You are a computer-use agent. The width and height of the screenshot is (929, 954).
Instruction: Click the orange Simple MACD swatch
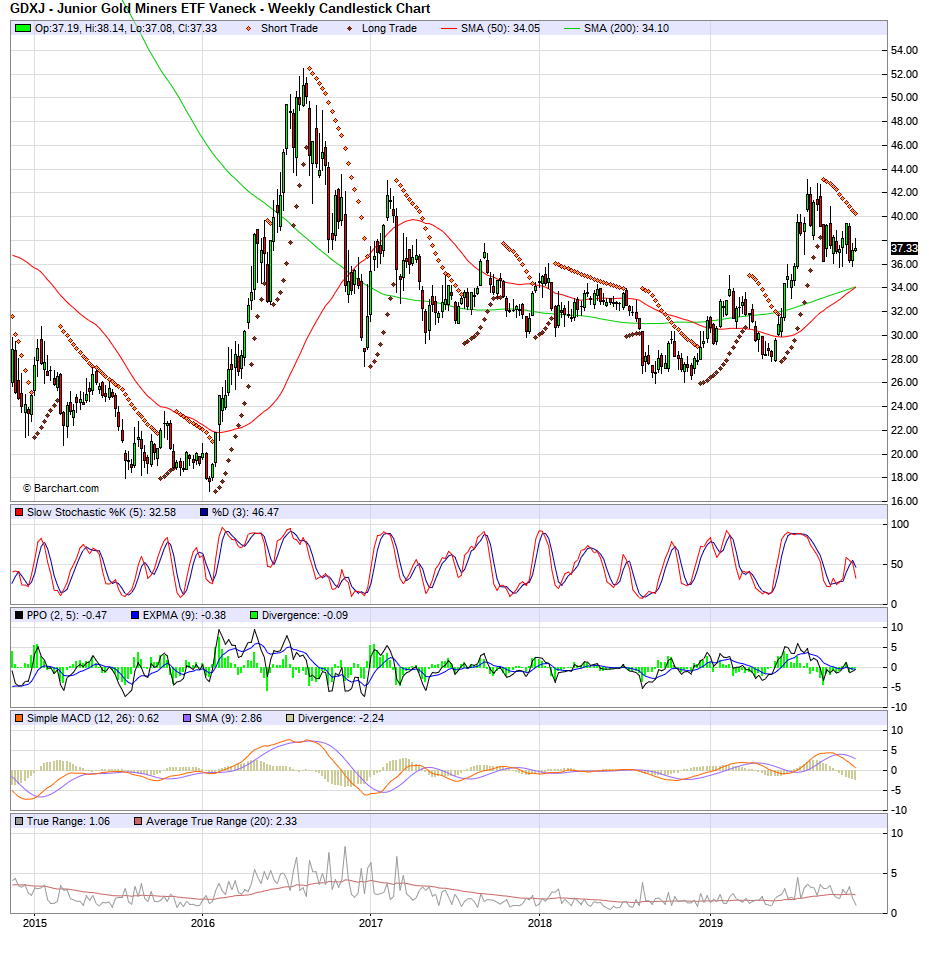(19, 718)
